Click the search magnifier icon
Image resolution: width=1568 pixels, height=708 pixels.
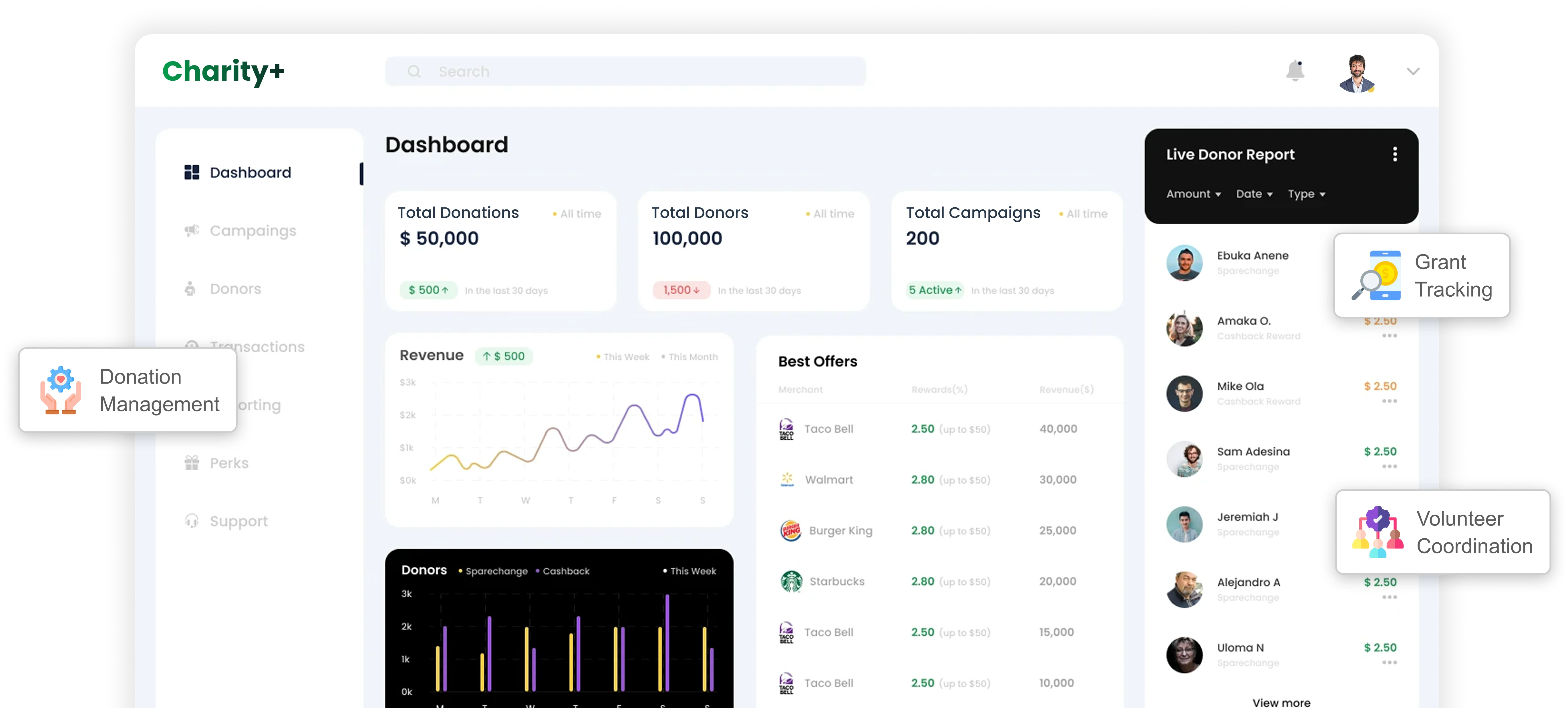414,72
